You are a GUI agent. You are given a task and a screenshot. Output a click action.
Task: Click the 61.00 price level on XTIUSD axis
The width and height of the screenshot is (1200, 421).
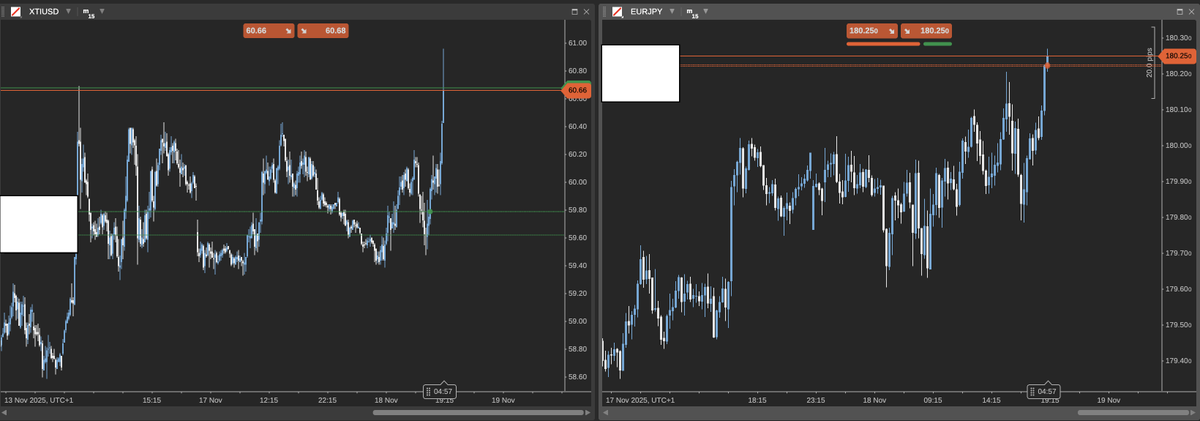click(577, 43)
